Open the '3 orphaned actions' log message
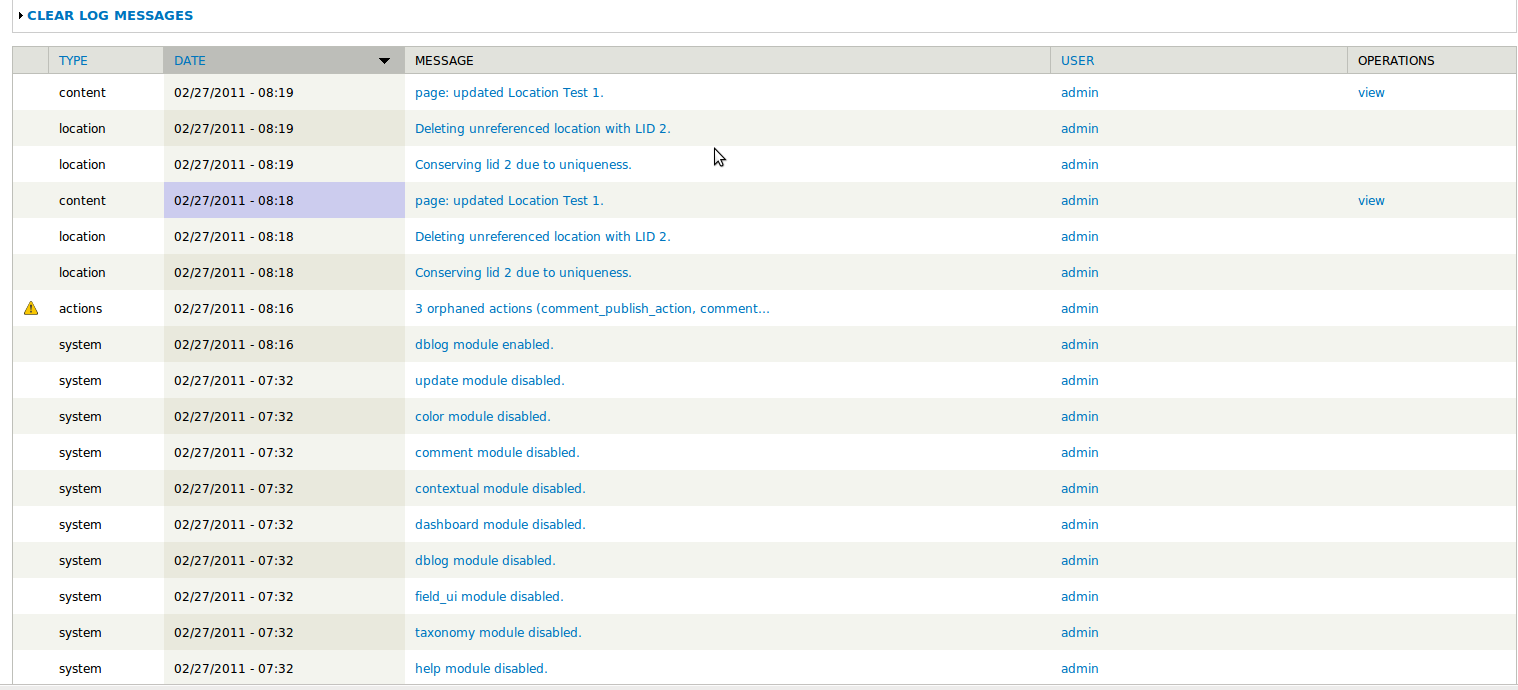Screen dimensions: 1518x690 coord(592,308)
